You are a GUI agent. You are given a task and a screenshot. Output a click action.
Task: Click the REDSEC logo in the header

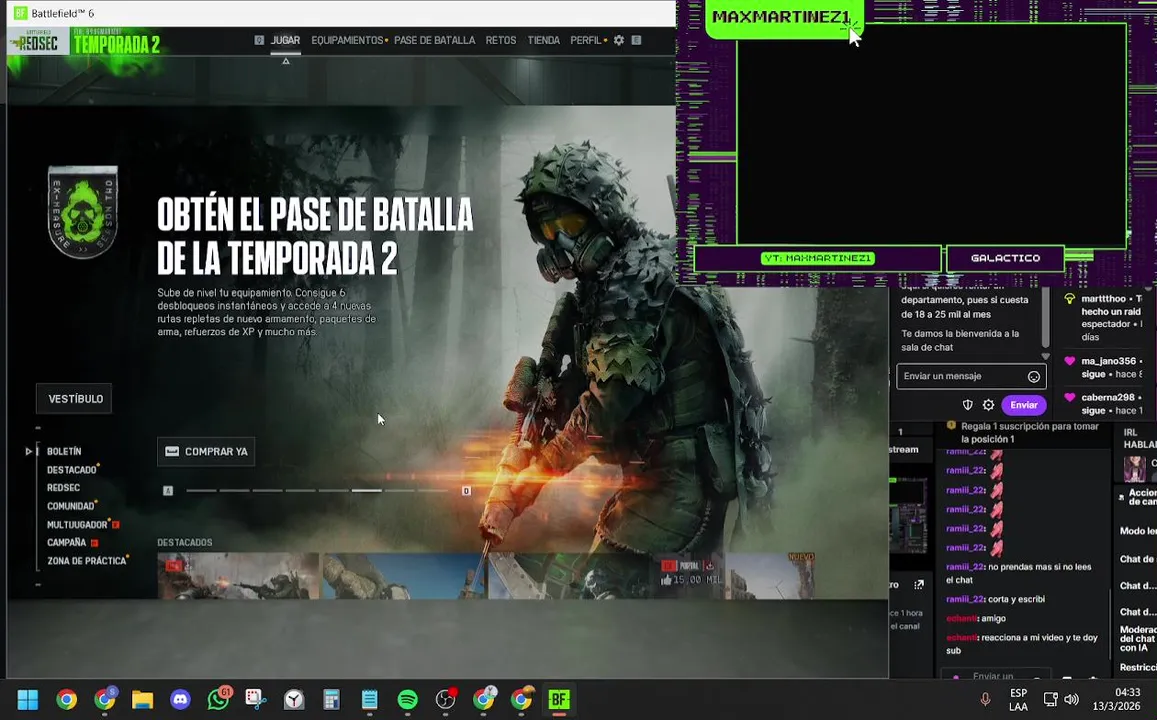pos(38,43)
